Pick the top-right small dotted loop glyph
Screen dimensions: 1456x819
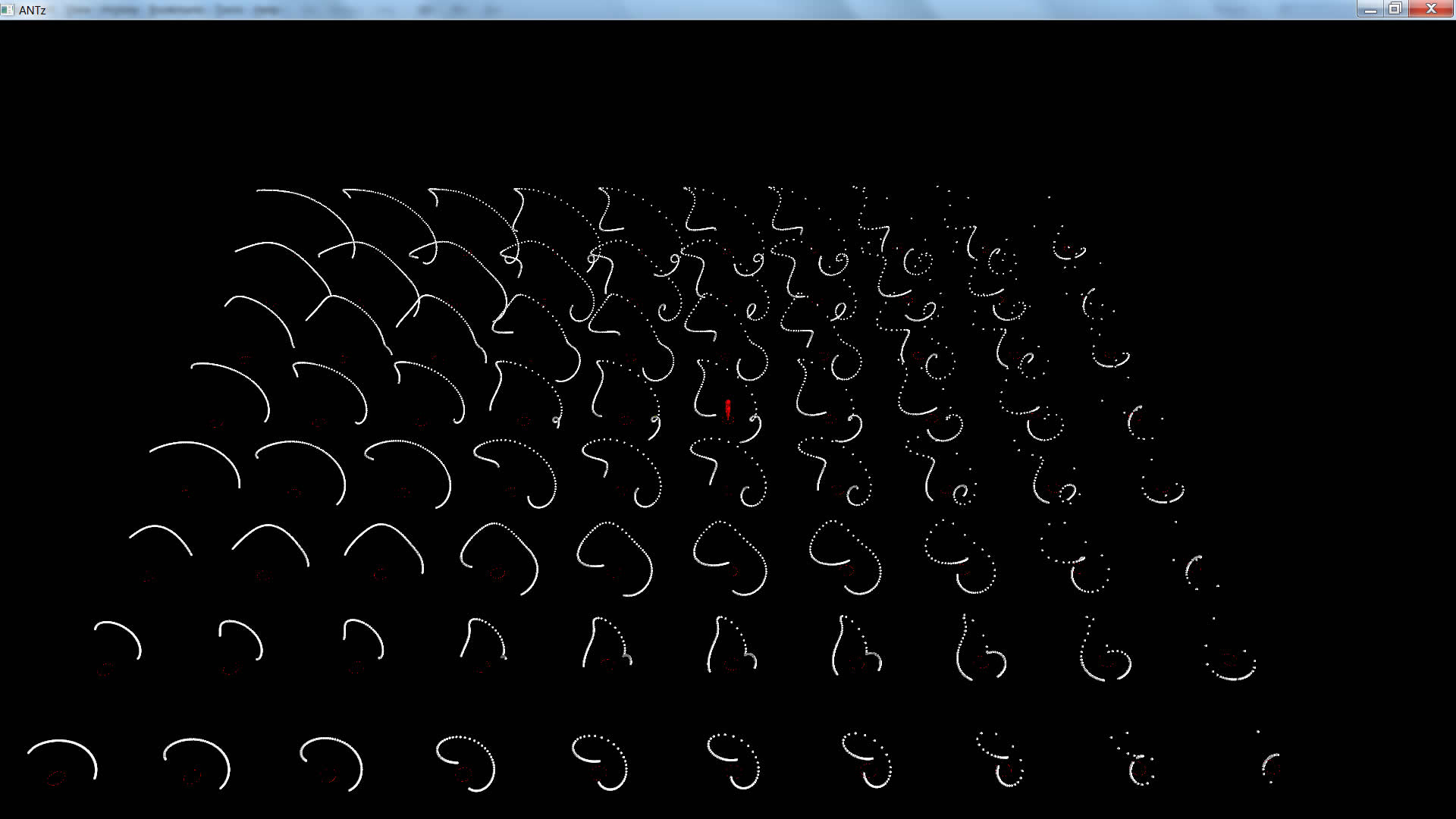pos(1069,246)
